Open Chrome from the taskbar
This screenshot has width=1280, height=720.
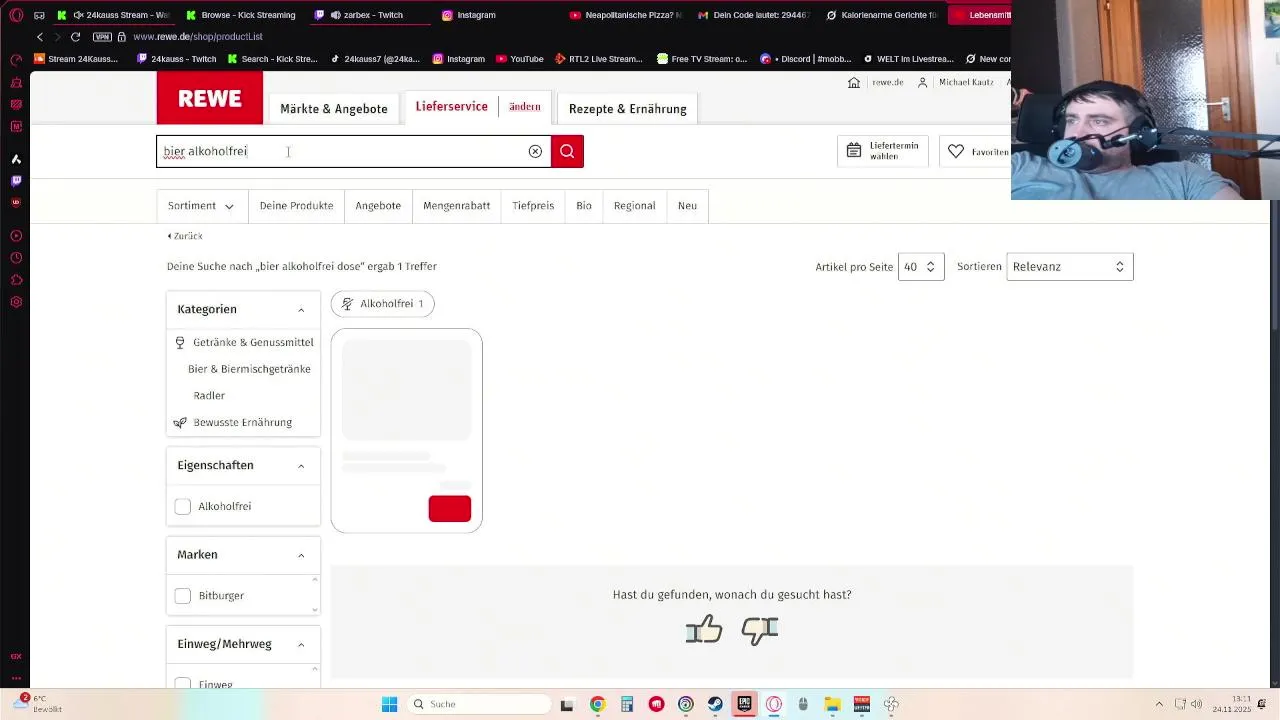point(597,704)
